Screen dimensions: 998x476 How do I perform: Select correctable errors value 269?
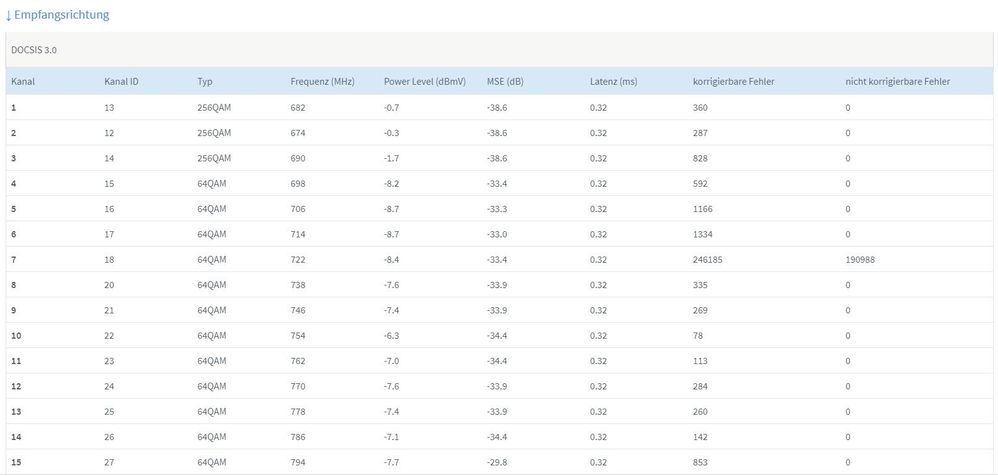coord(700,311)
